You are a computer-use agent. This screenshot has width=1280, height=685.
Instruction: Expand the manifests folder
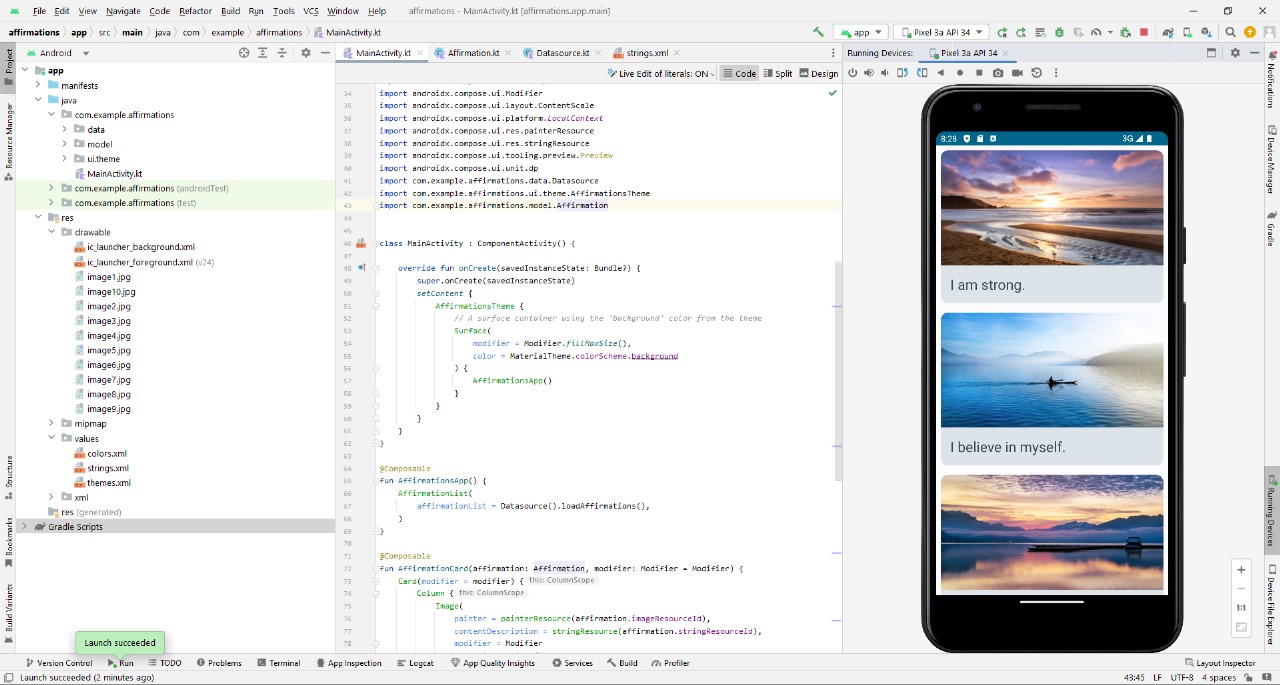pyautogui.click(x=38, y=86)
